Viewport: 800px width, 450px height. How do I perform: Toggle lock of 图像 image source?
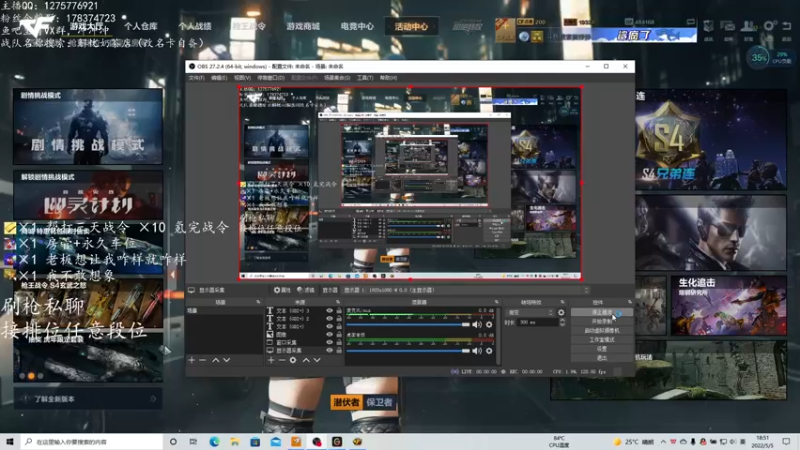click(x=339, y=334)
